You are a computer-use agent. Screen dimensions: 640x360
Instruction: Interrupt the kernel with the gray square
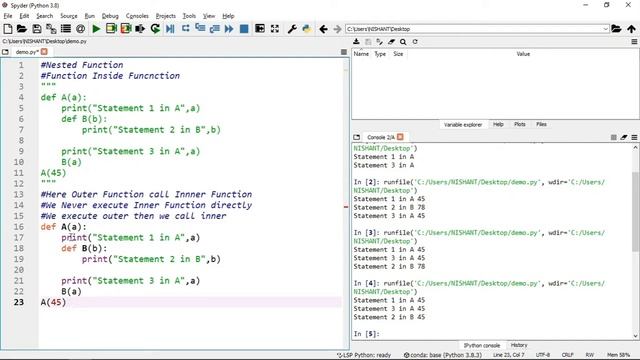tap(613, 138)
